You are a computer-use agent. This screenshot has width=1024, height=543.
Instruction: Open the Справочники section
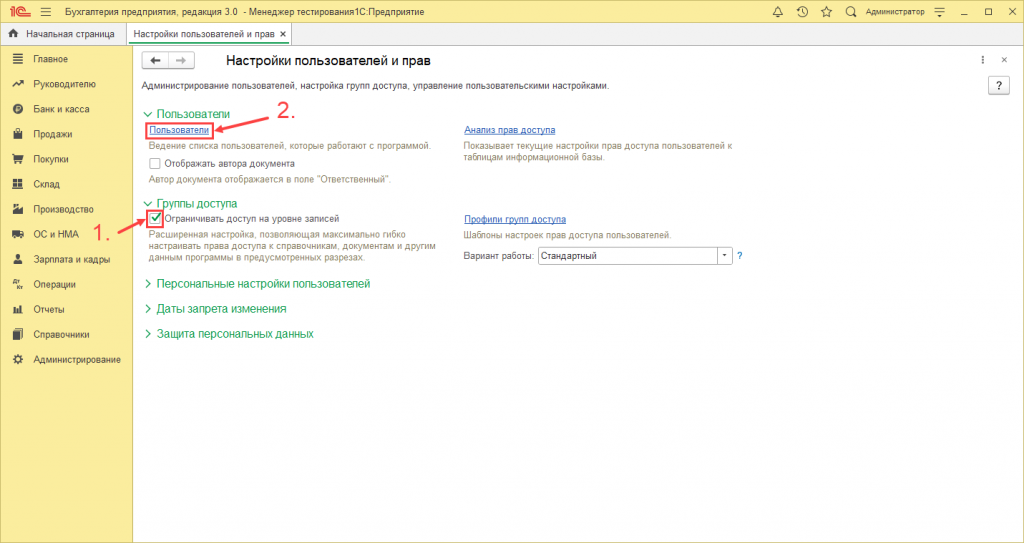(x=61, y=335)
